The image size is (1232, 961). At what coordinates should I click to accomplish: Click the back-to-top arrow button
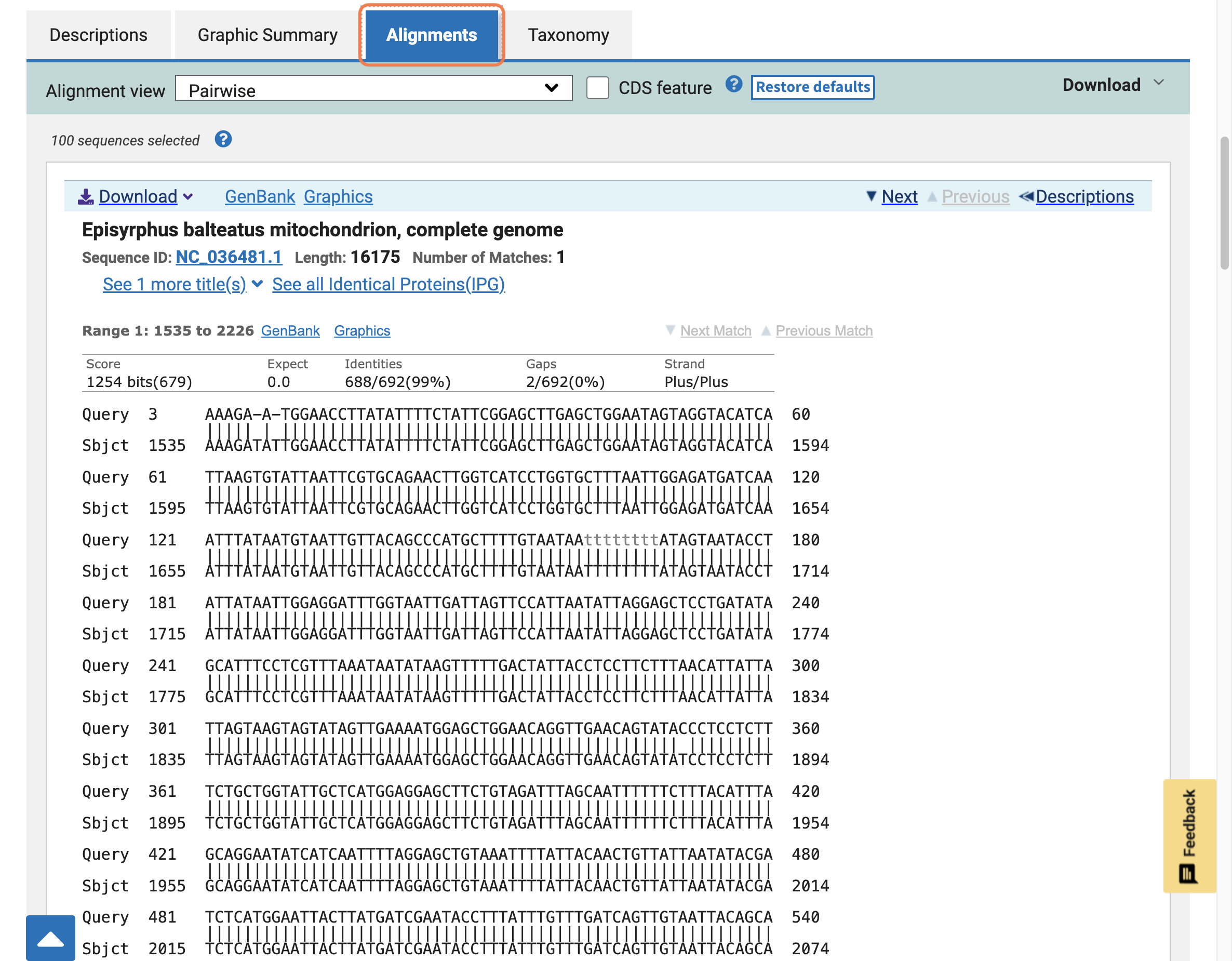(50, 938)
